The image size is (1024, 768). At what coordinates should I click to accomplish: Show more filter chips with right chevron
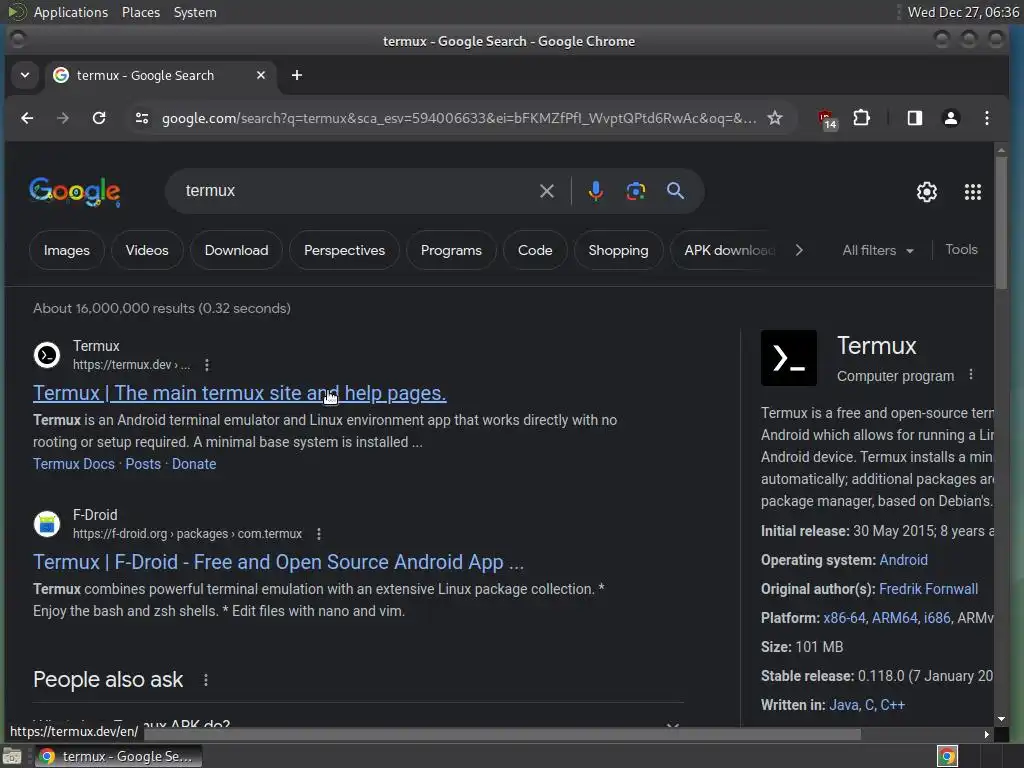pyautogui.click(x=799, y=250)
